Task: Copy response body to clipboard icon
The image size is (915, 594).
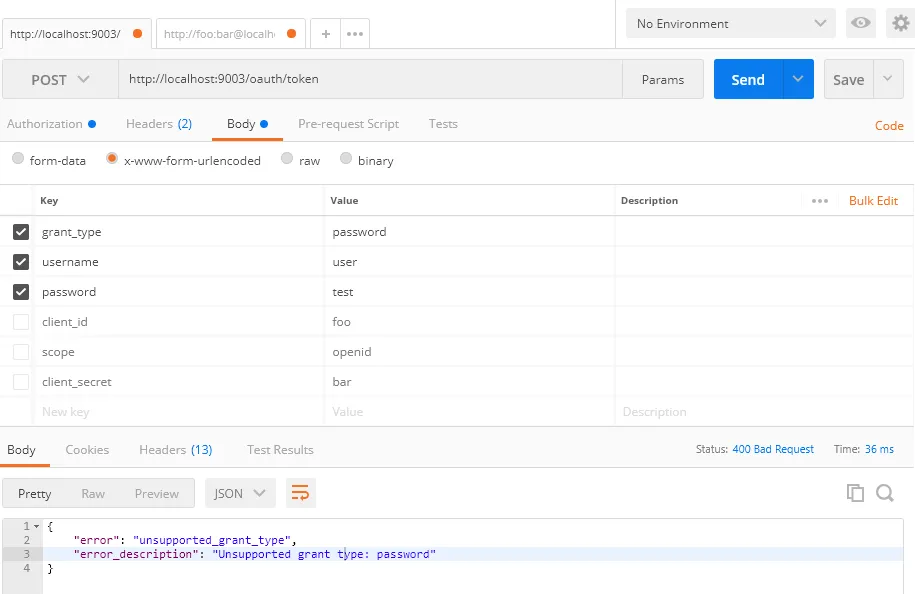Action: (855, 493)
